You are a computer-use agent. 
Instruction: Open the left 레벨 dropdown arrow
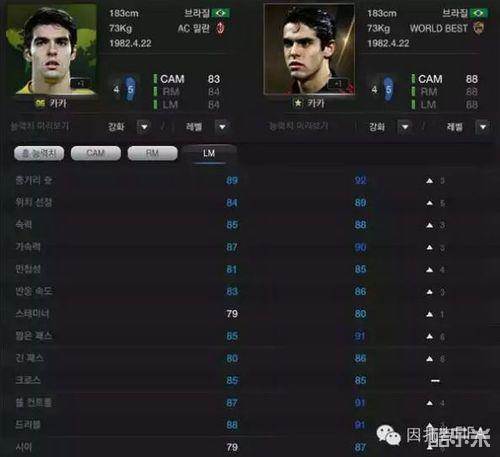pyautogui.click(x=222, y=127)
